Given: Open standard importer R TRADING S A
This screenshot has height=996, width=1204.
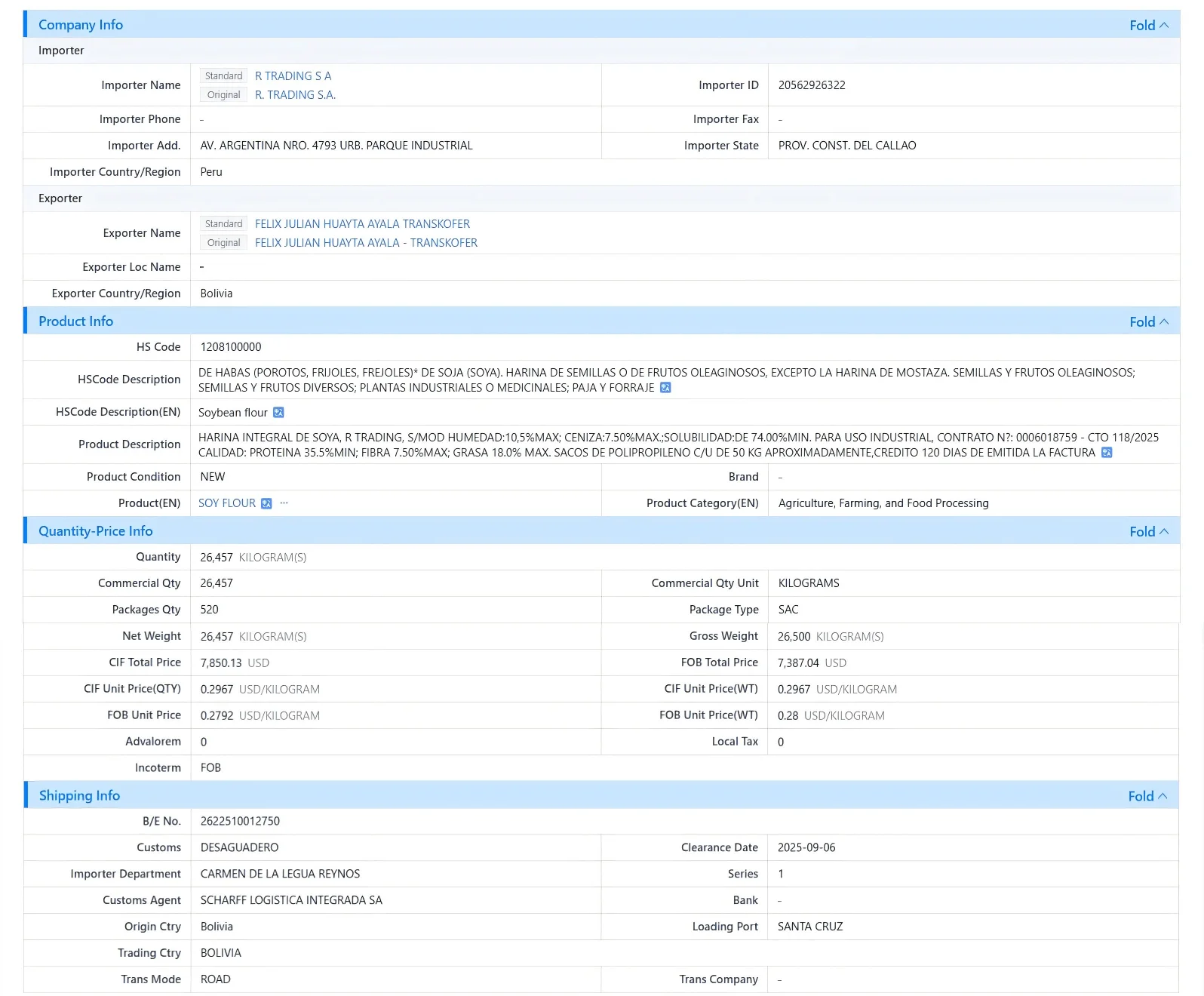Looking at the screenshot, I should [x=293, y=76].
